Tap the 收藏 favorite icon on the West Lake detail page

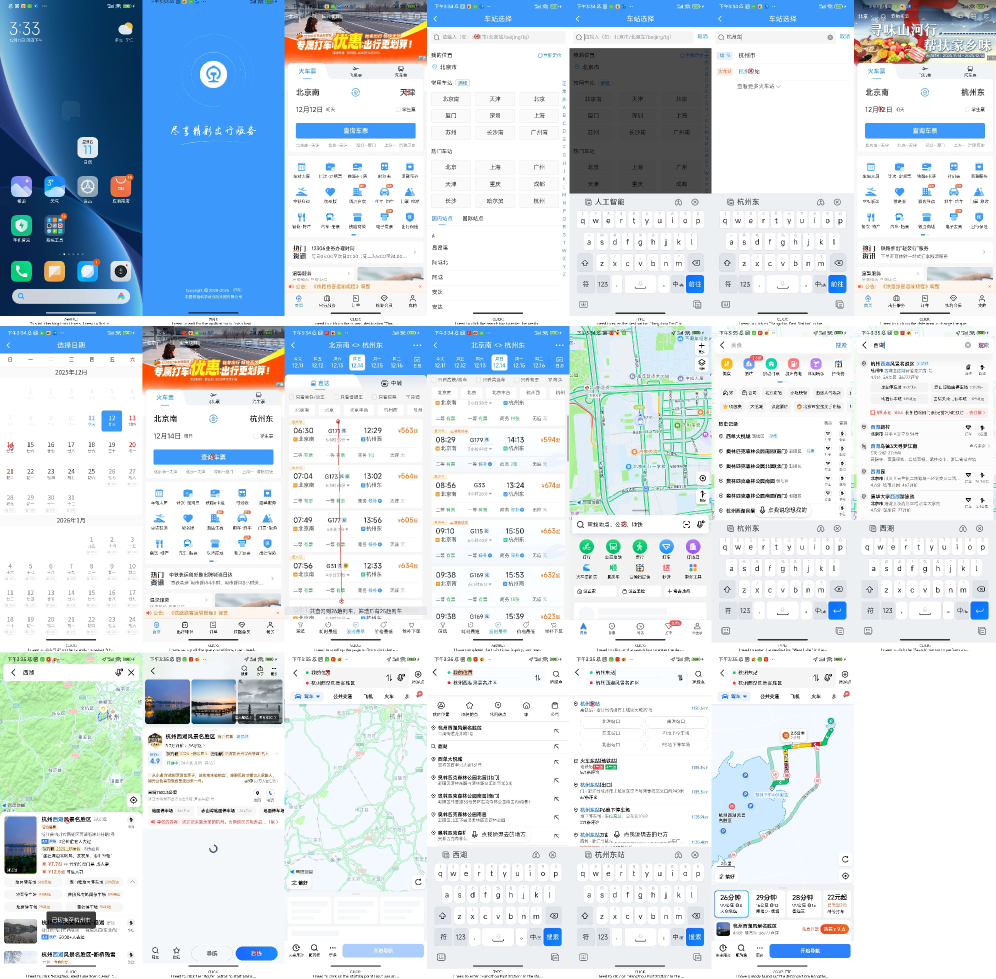(177, 952)
